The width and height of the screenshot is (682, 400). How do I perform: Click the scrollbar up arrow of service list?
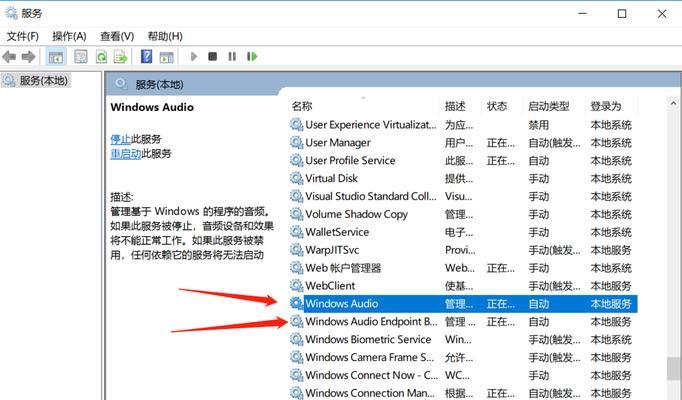tap(673, 103)
